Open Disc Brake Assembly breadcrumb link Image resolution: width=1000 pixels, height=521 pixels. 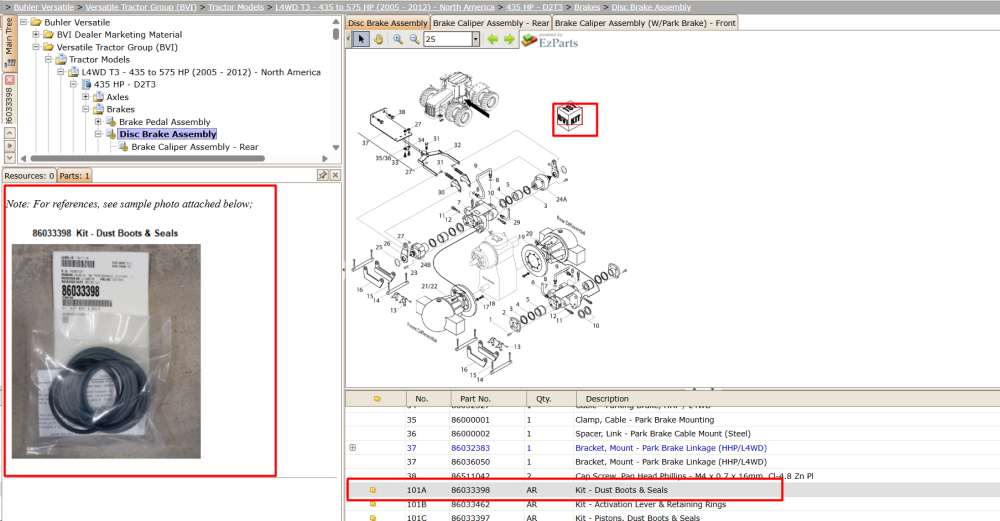coord(651,7)
